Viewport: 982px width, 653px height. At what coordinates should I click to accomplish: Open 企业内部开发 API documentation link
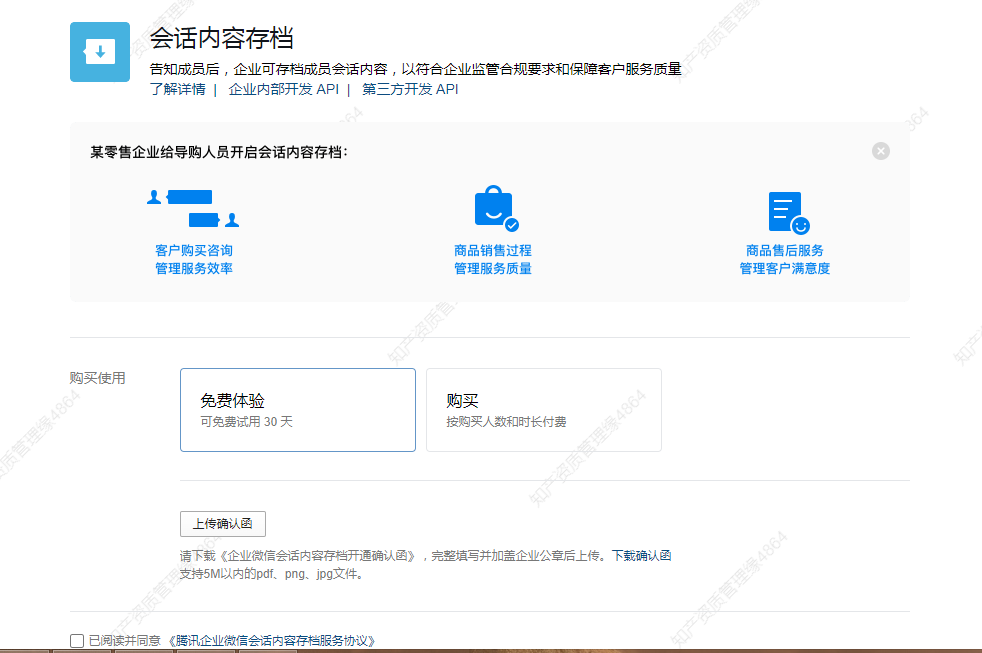(283, 89)
